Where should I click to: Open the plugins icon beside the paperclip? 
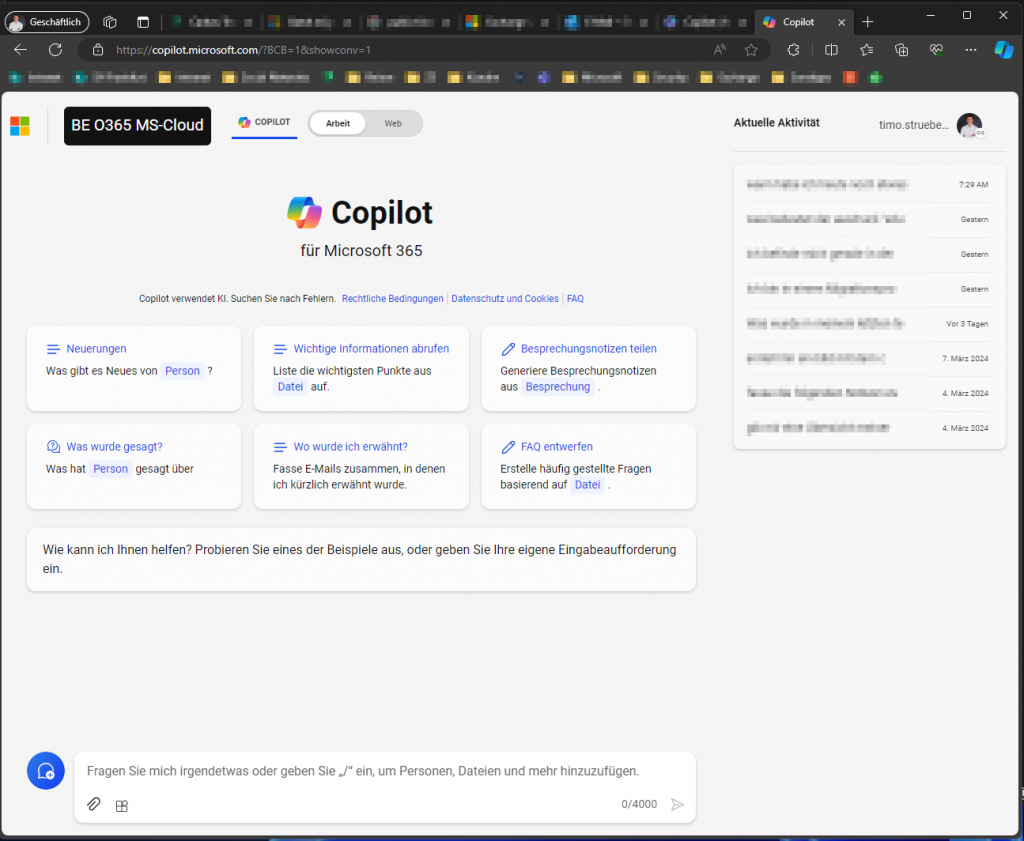(122, 805)
